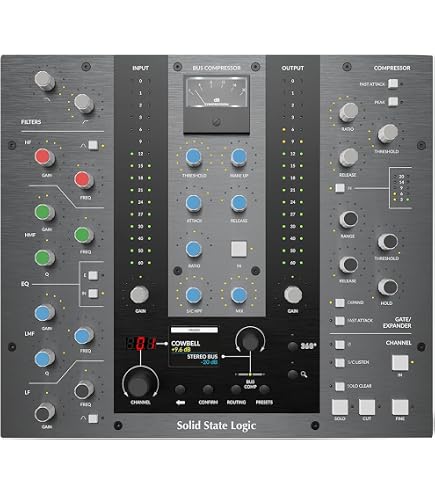435x495 pixels.
Task: Click the Presets button
Action: pos(264,389)
